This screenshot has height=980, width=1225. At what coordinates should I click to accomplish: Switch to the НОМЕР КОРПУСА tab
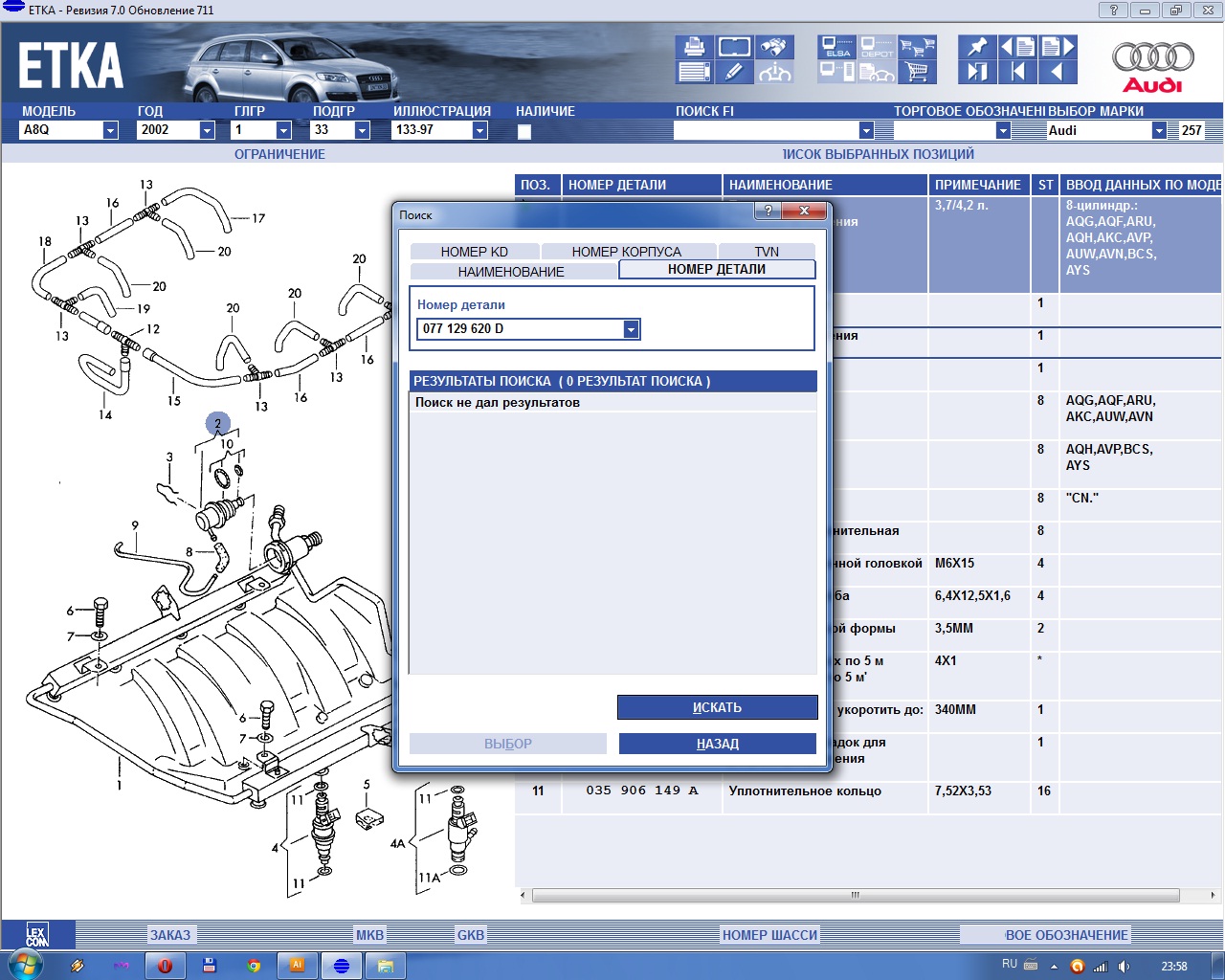click(x=627, y=252)
